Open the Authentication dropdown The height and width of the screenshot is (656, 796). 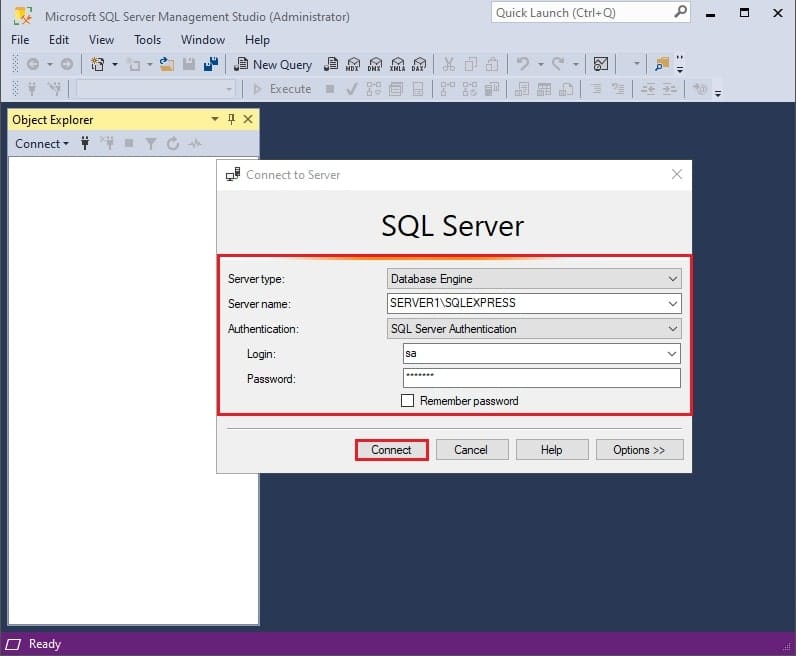pyautogui.click(x=534, y=329)
